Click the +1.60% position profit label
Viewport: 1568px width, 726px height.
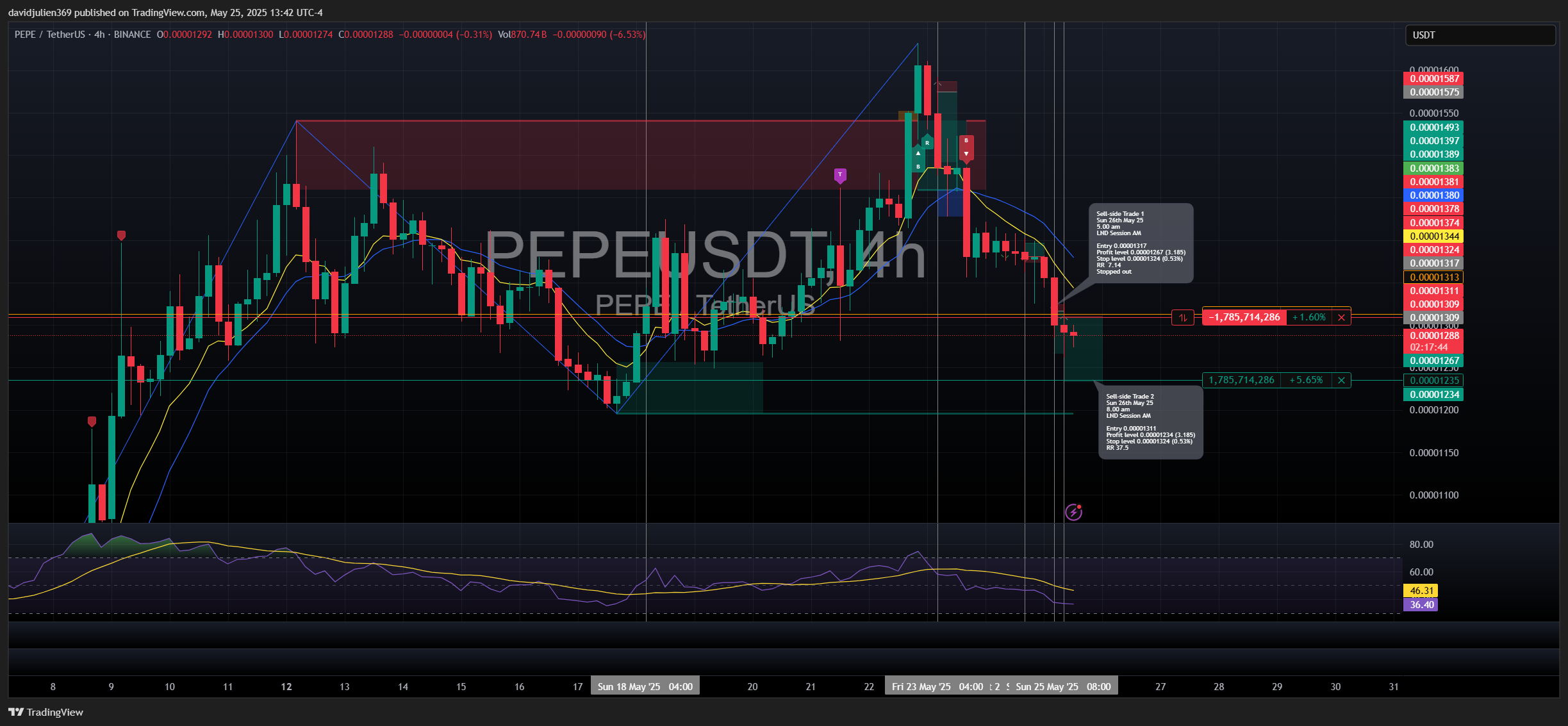1308,317
